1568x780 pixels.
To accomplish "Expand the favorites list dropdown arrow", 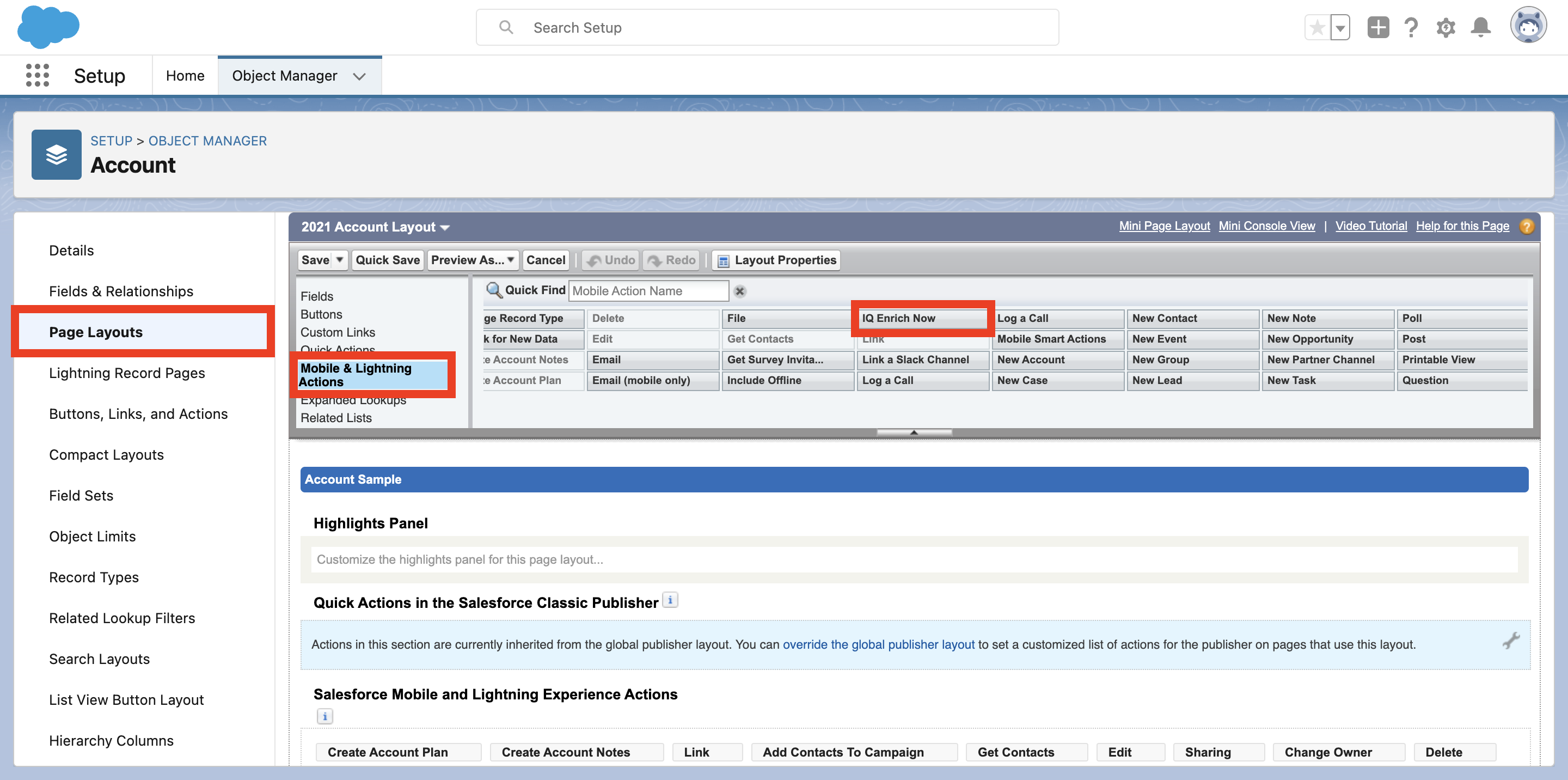I will pyautogui.click(x=1340, y=27).
